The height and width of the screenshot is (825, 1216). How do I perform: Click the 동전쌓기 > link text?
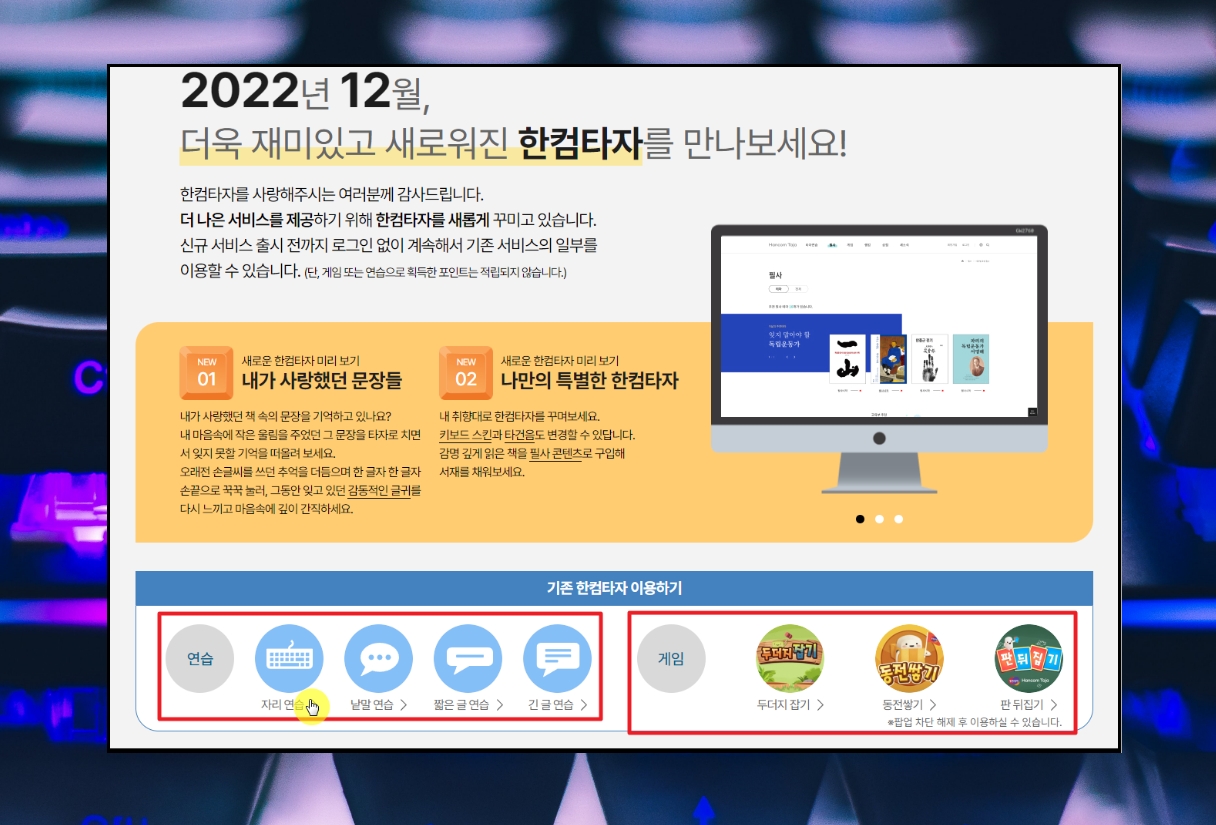point(909,705)
